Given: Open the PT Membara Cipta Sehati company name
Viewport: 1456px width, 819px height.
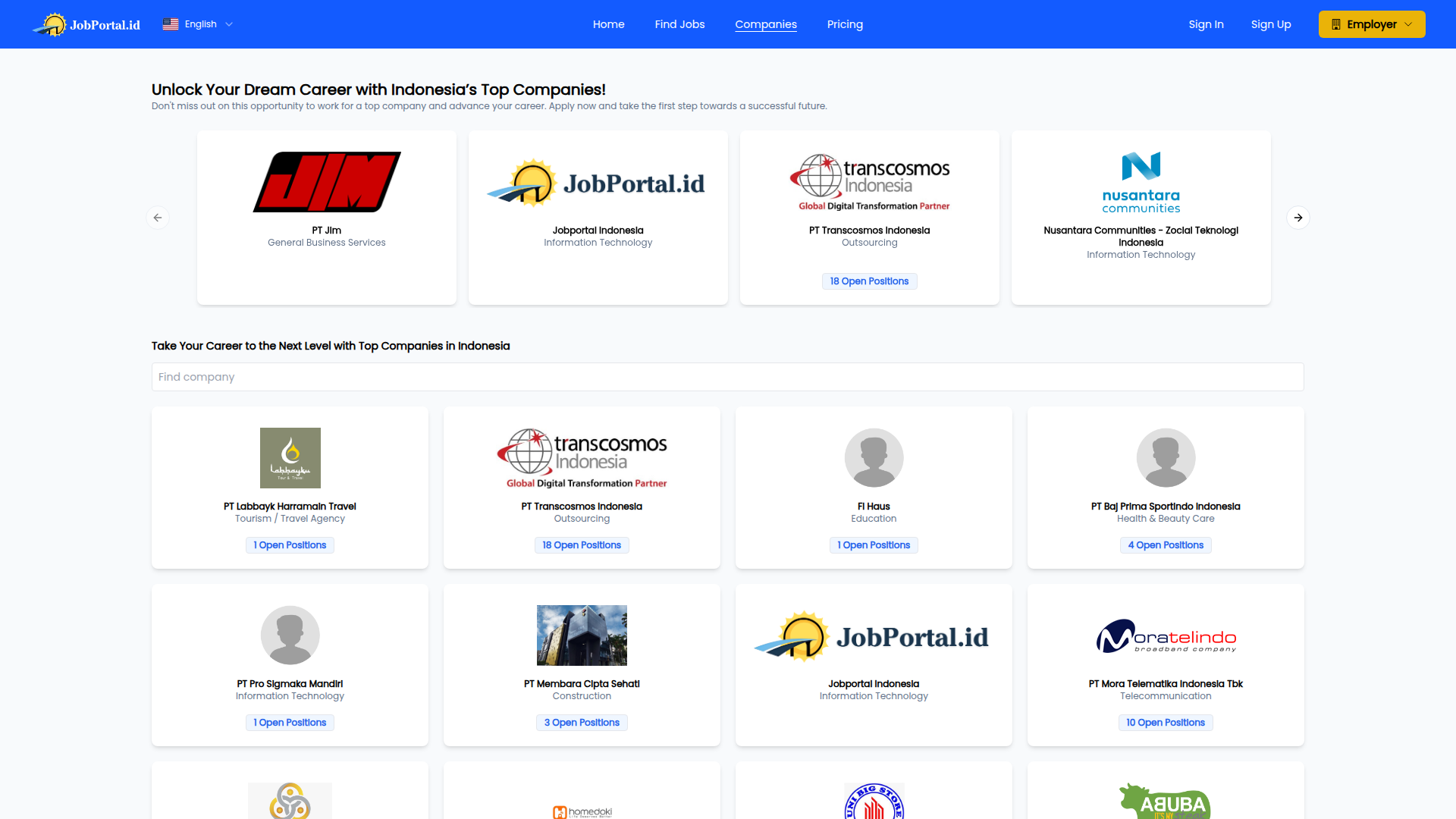Looking at the screenshot, I should click(x=582, y=684).
